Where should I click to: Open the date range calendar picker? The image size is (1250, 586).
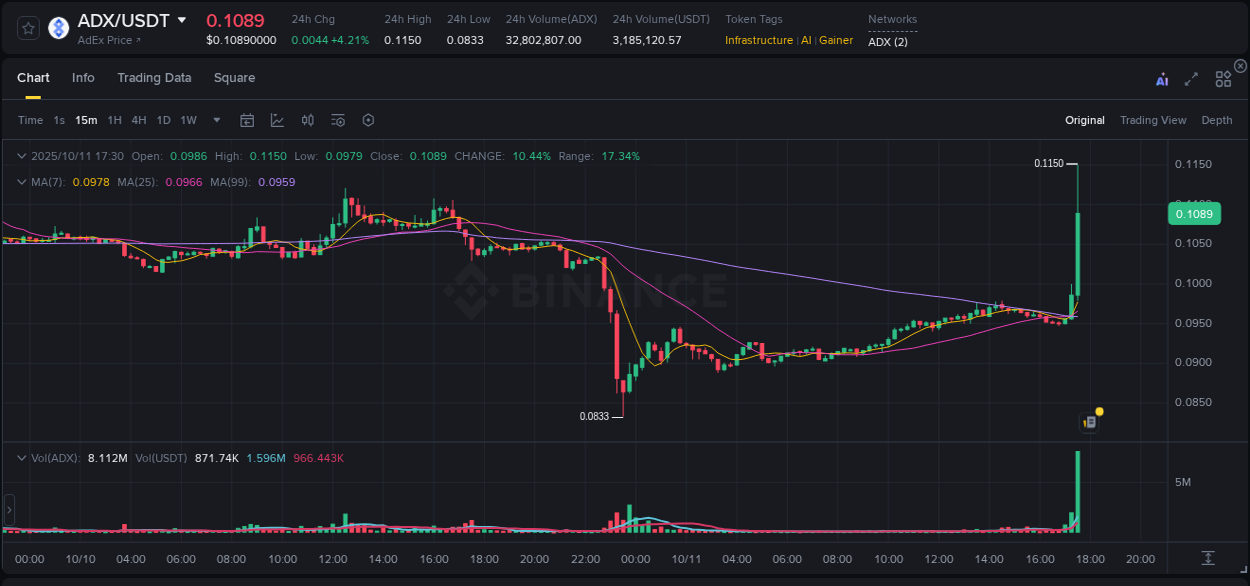tap(247, 119)
